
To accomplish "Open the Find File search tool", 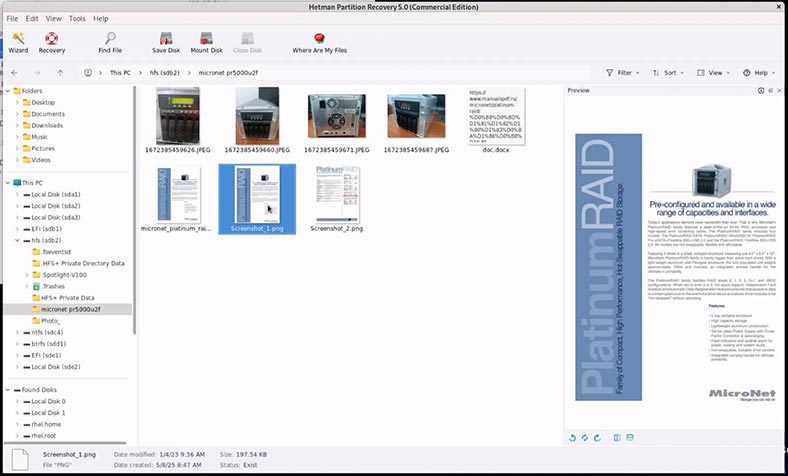I will 110,42.
